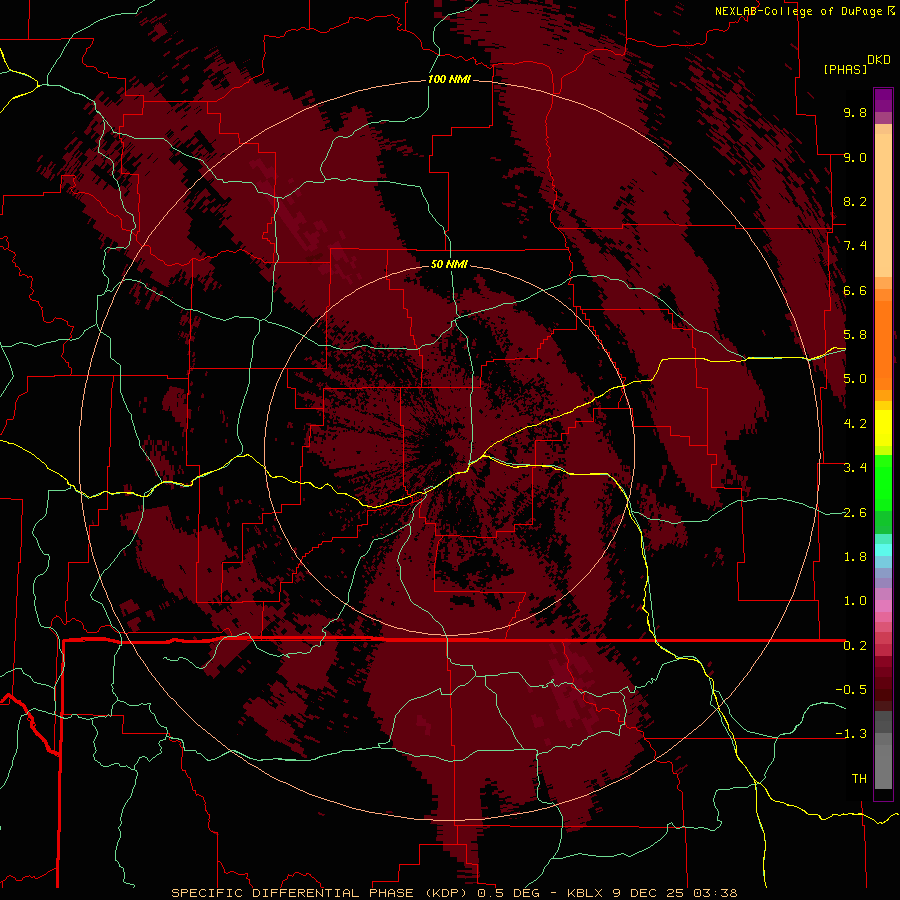Click the 5.8 legend value
900x900 pixels.
click(x=855, y=335)
